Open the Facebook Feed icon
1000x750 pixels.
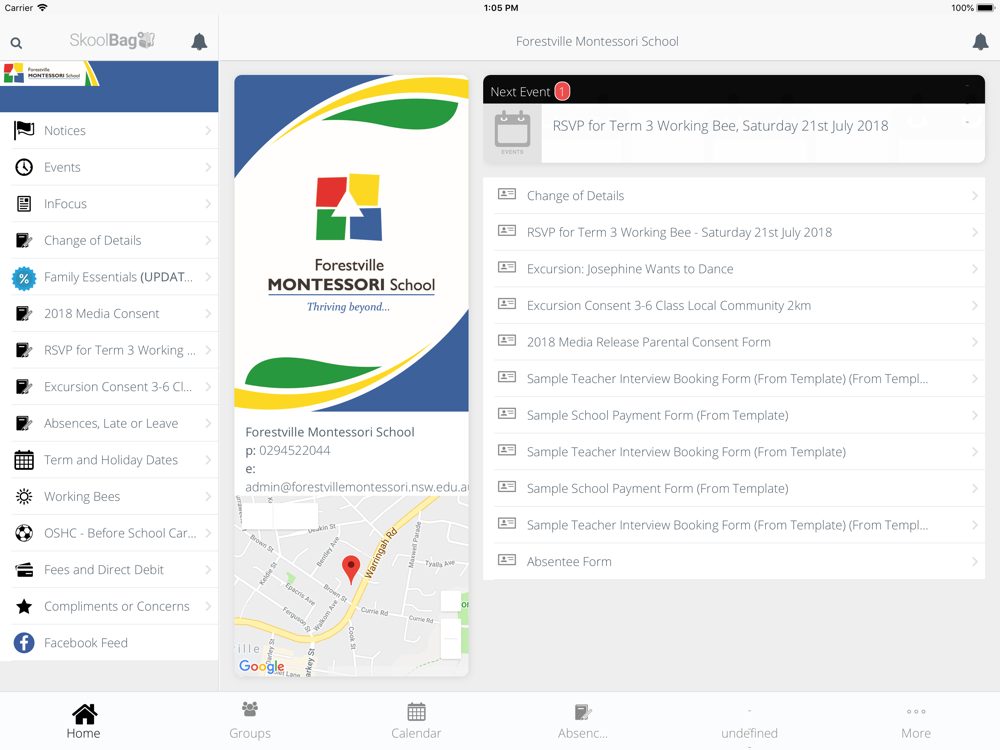point(24,643)
